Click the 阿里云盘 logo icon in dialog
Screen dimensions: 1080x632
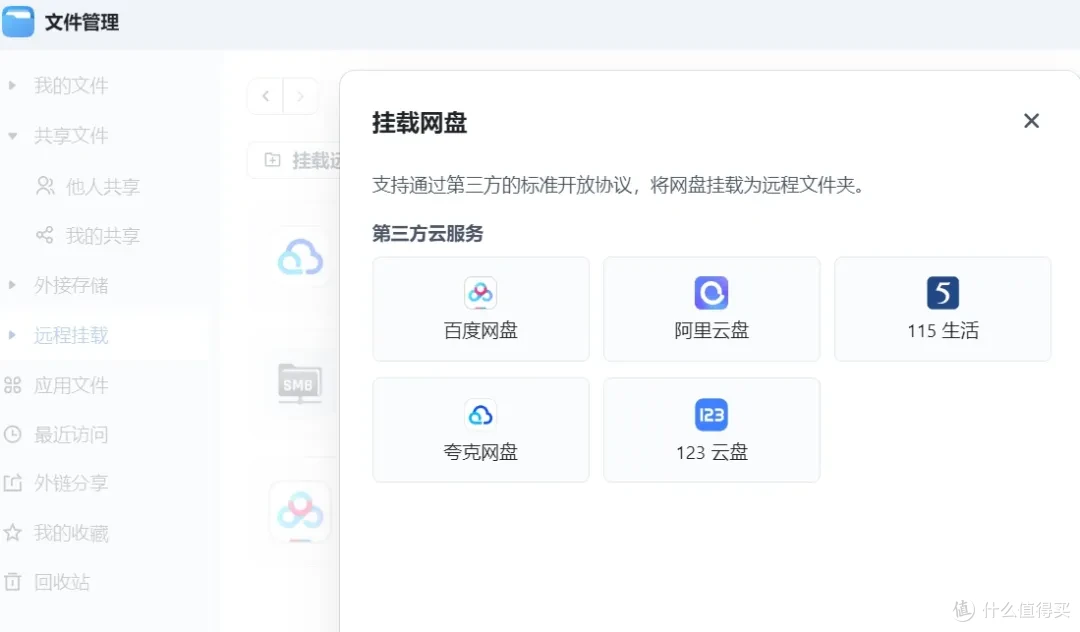tap(712, 293)
